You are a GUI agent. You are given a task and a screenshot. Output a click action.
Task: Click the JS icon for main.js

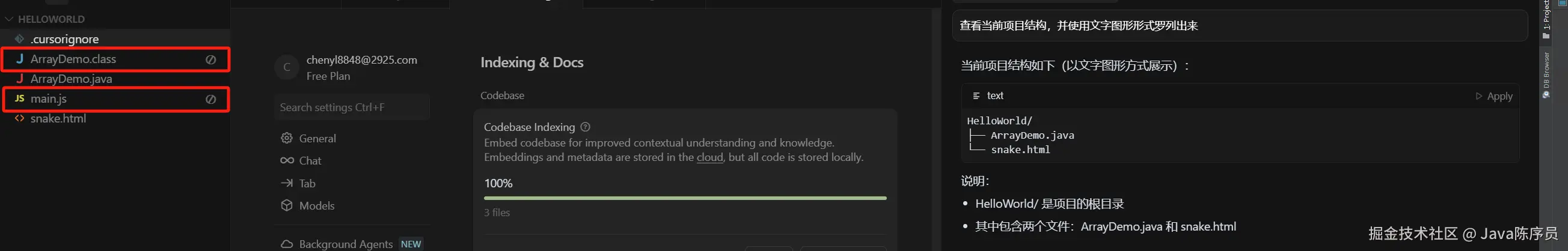[19, 98]
